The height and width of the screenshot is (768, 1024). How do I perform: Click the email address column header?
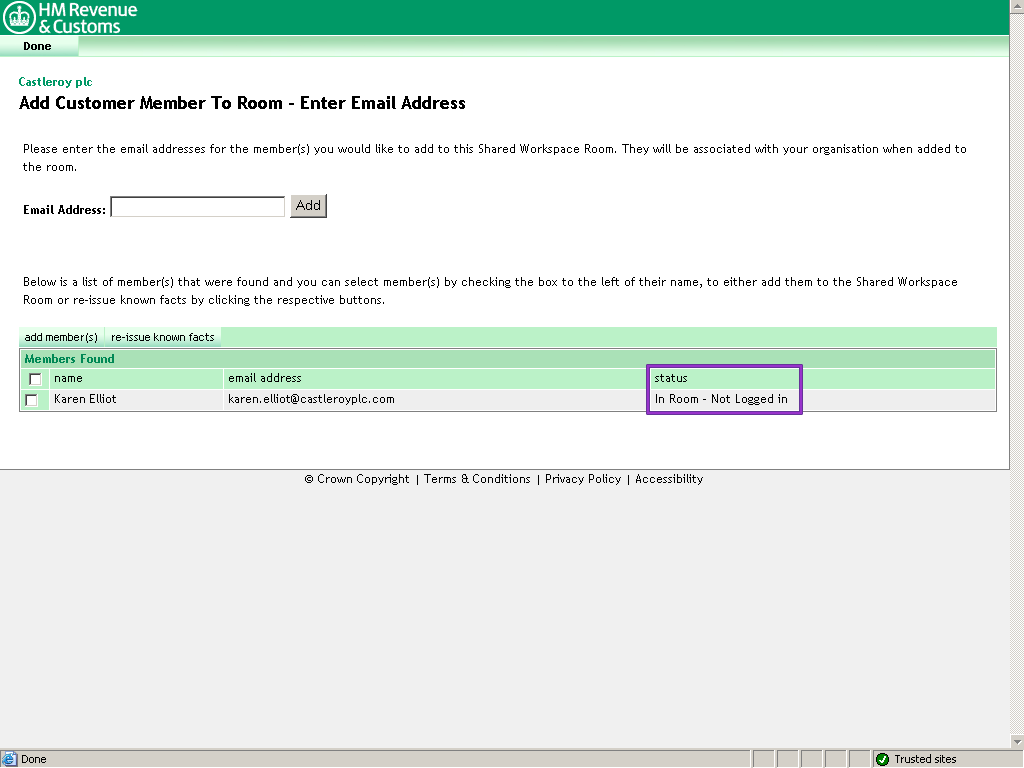(x=264, y=378)
